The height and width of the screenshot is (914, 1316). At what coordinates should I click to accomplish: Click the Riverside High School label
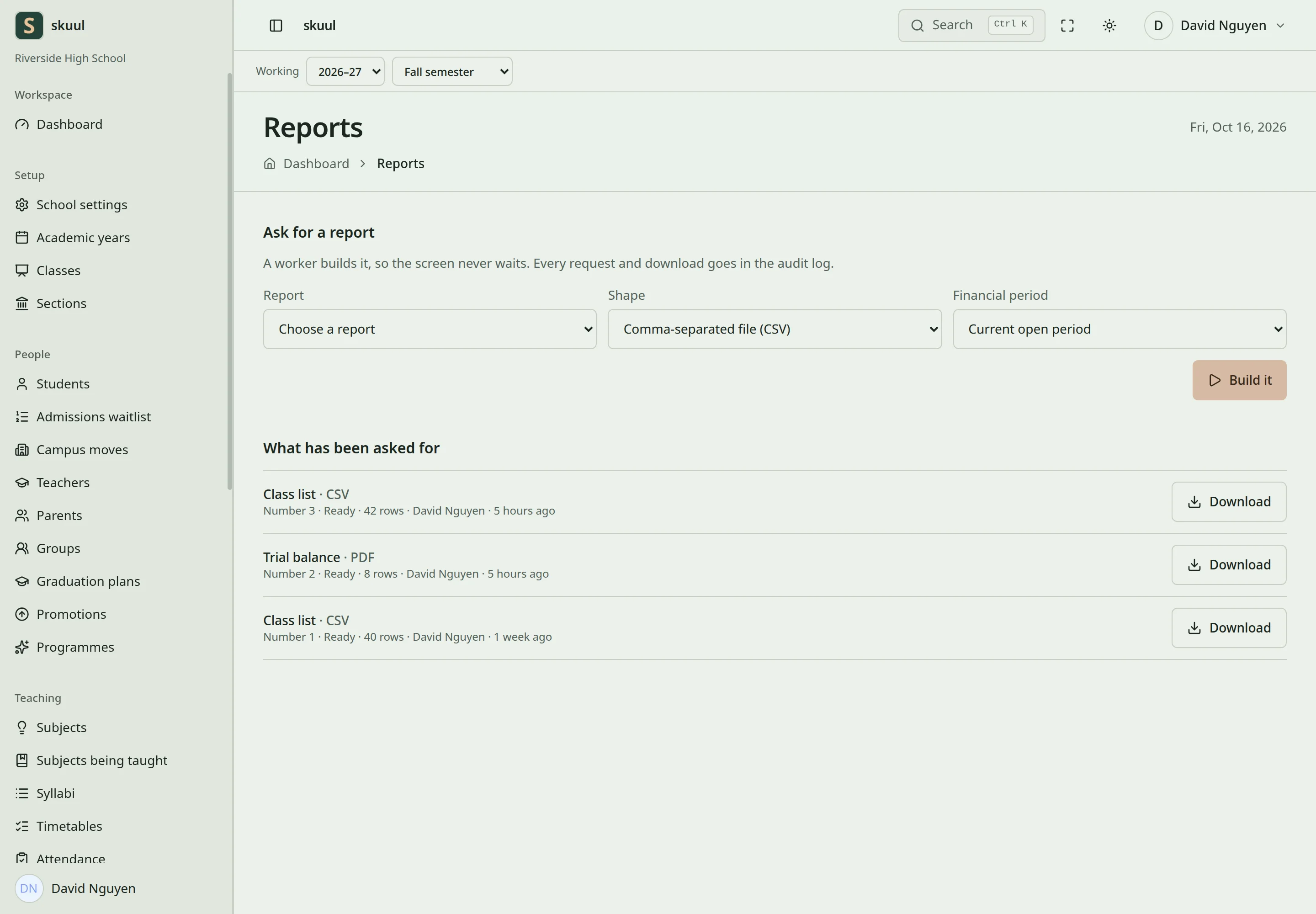pyautogui.click(x=70, y=58)
